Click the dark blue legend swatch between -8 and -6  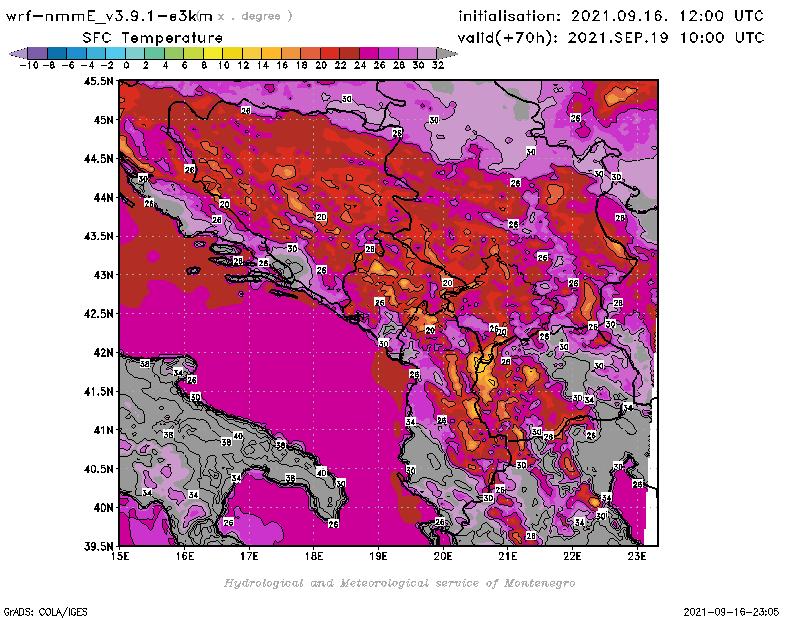point(57,53)
